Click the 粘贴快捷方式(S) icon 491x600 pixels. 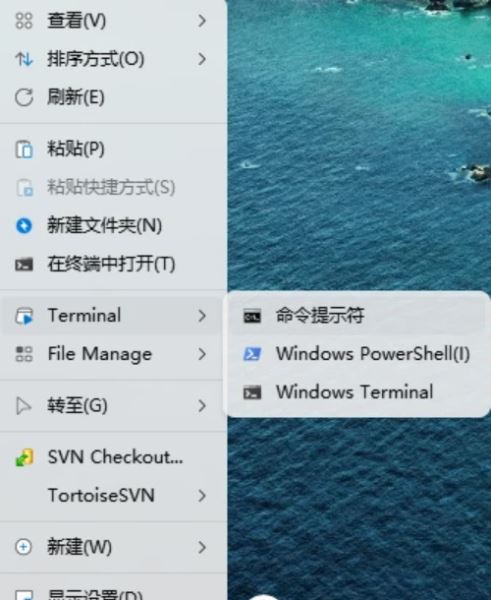coord(24,188)
